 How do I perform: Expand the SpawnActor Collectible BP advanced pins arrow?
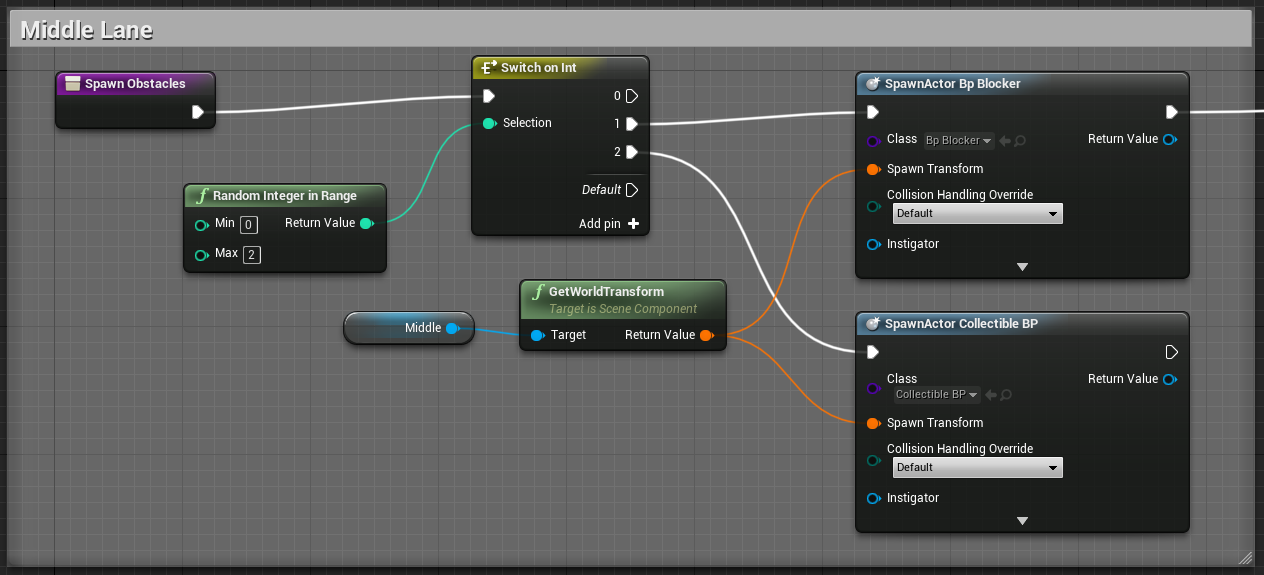1022,521
